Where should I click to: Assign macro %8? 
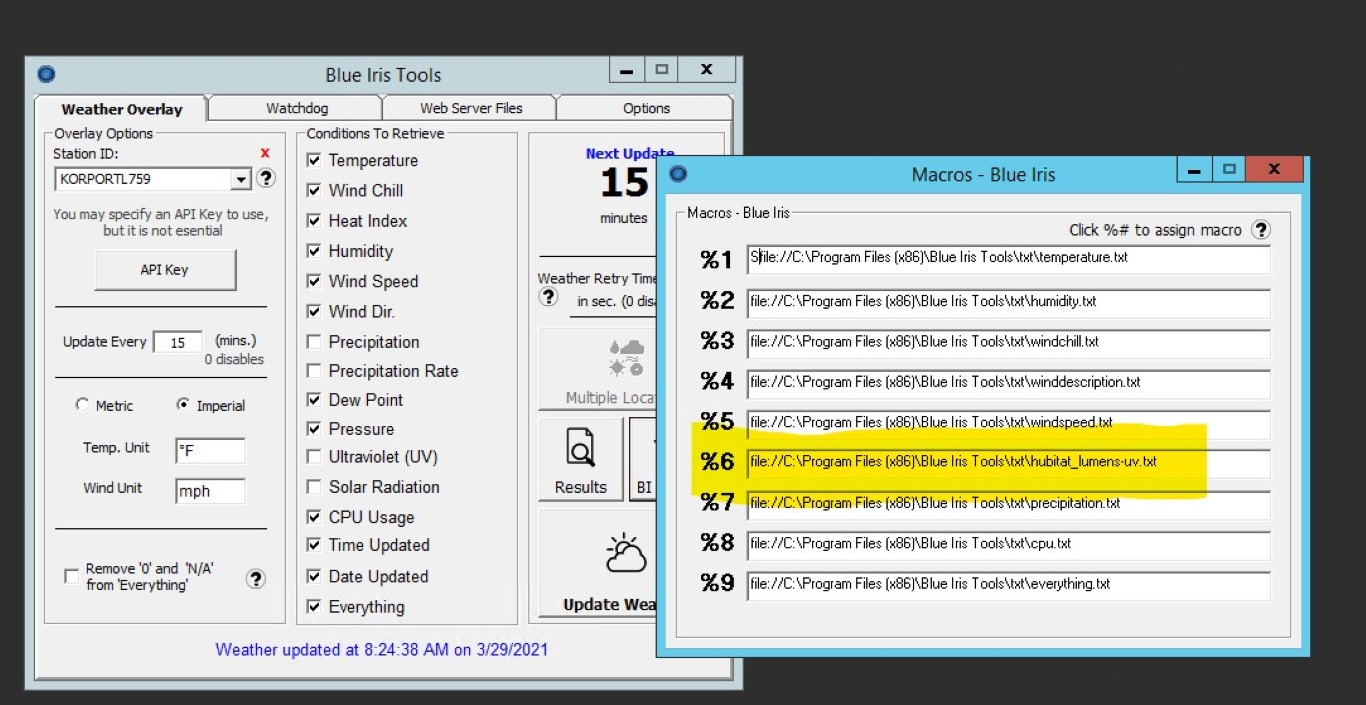716,543
